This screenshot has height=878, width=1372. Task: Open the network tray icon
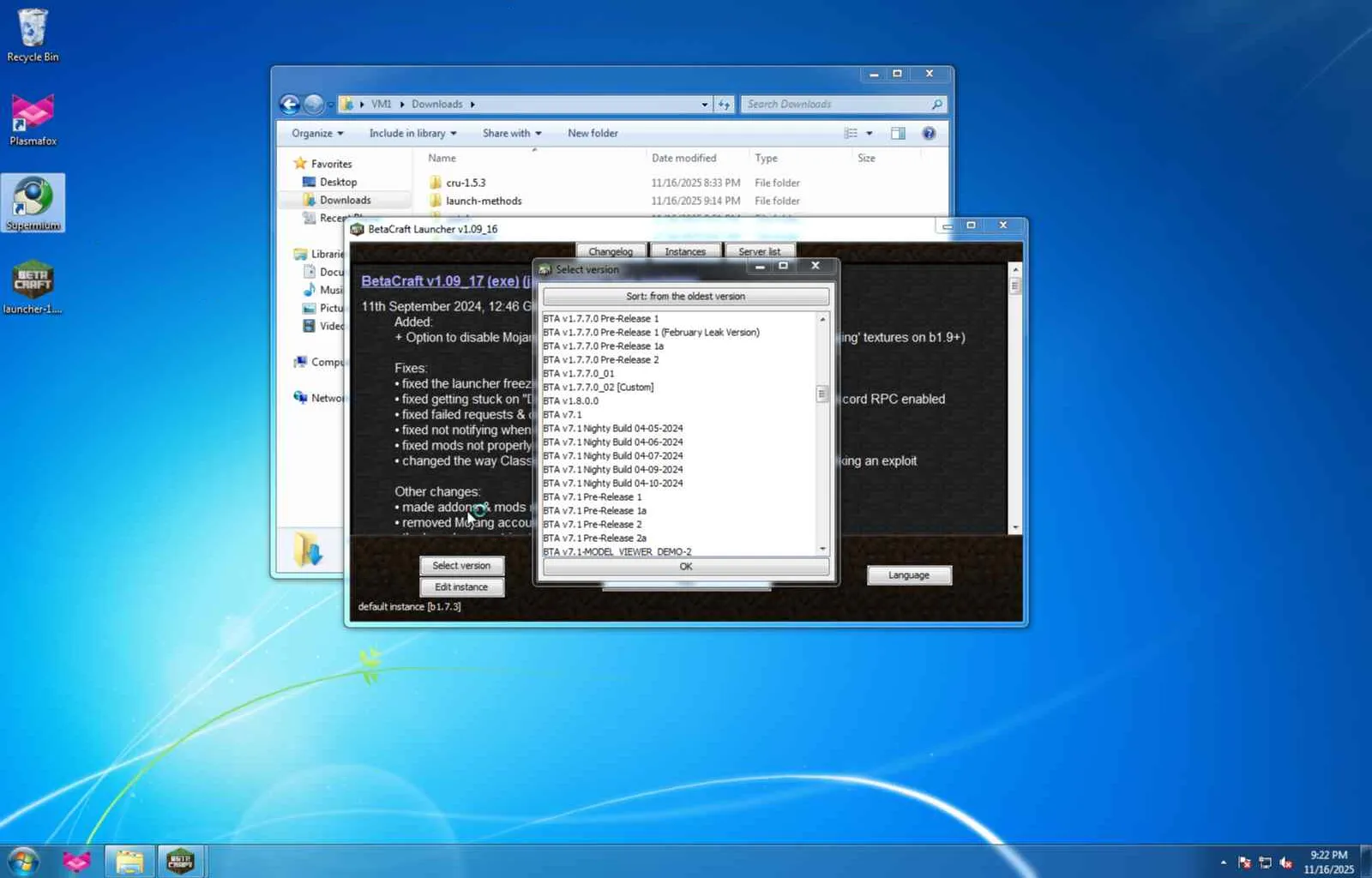coord(1265,863)
